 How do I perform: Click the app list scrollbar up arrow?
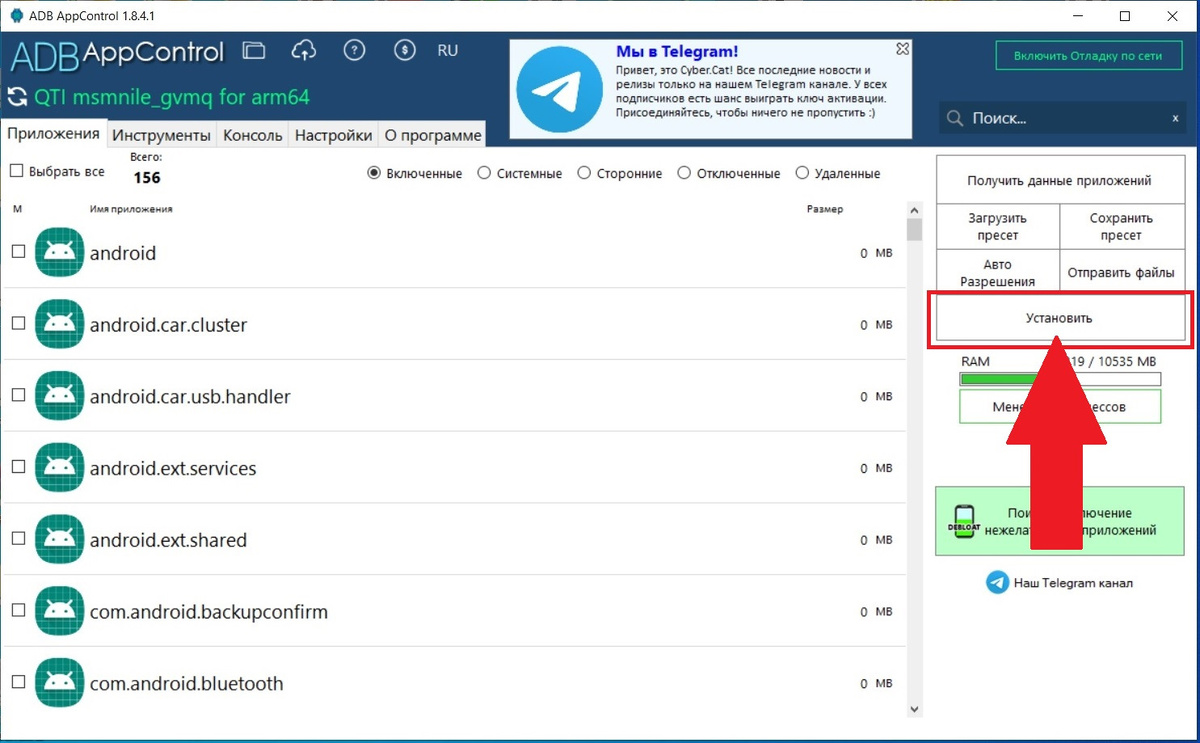coord(914,210)
